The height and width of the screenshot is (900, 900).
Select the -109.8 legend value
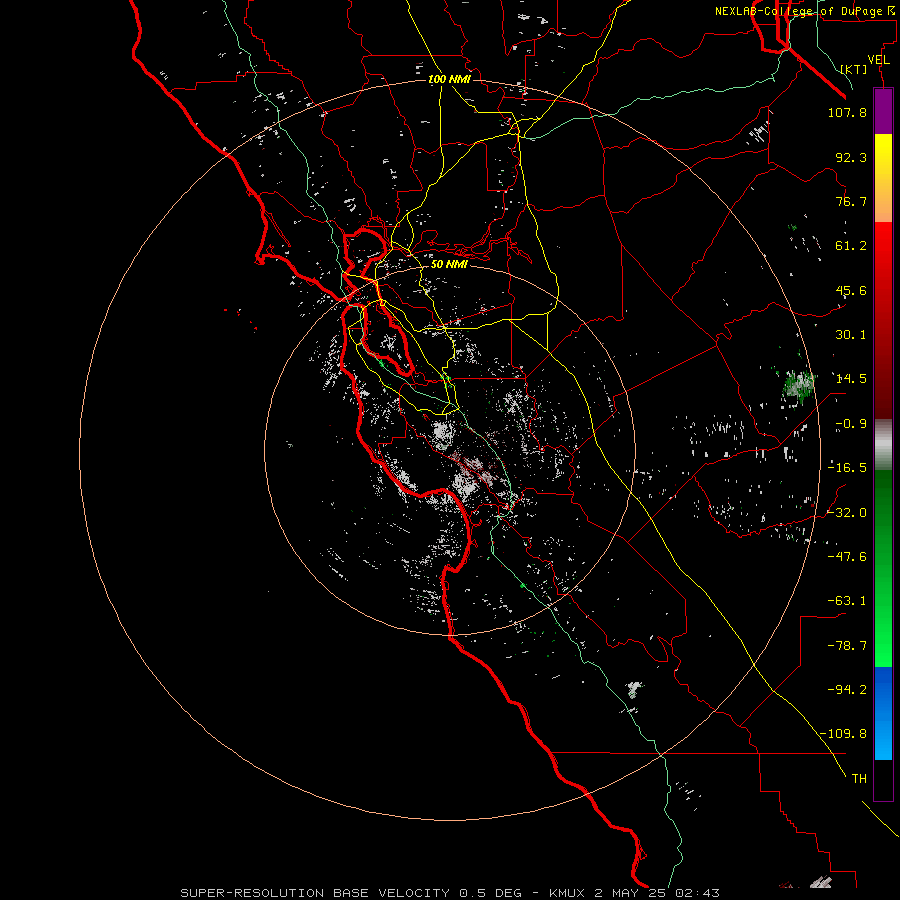pos(844,734)
